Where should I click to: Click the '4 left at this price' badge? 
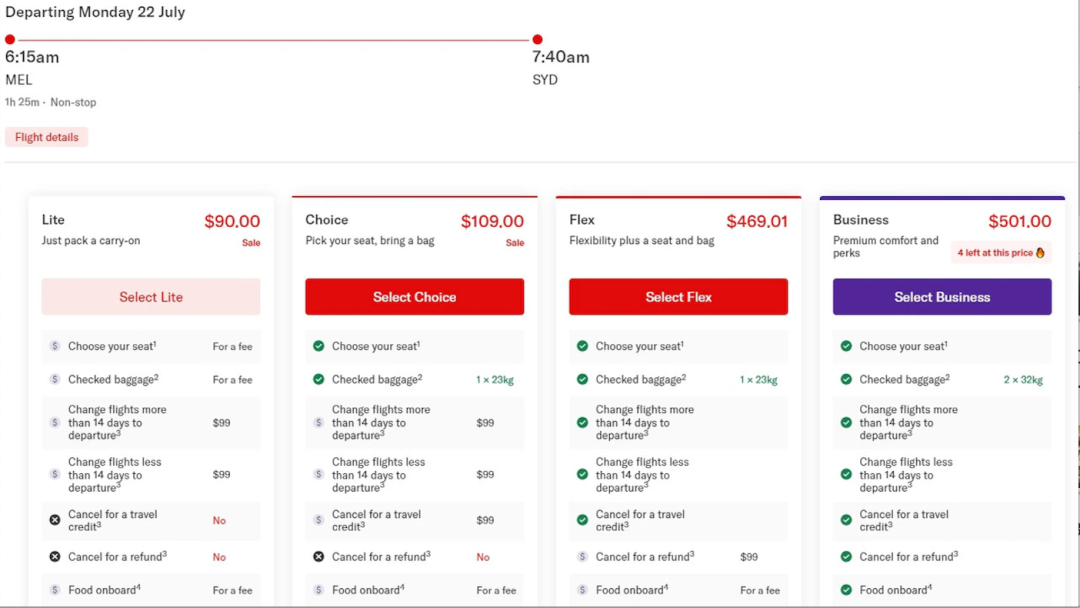coord(1000,253)
